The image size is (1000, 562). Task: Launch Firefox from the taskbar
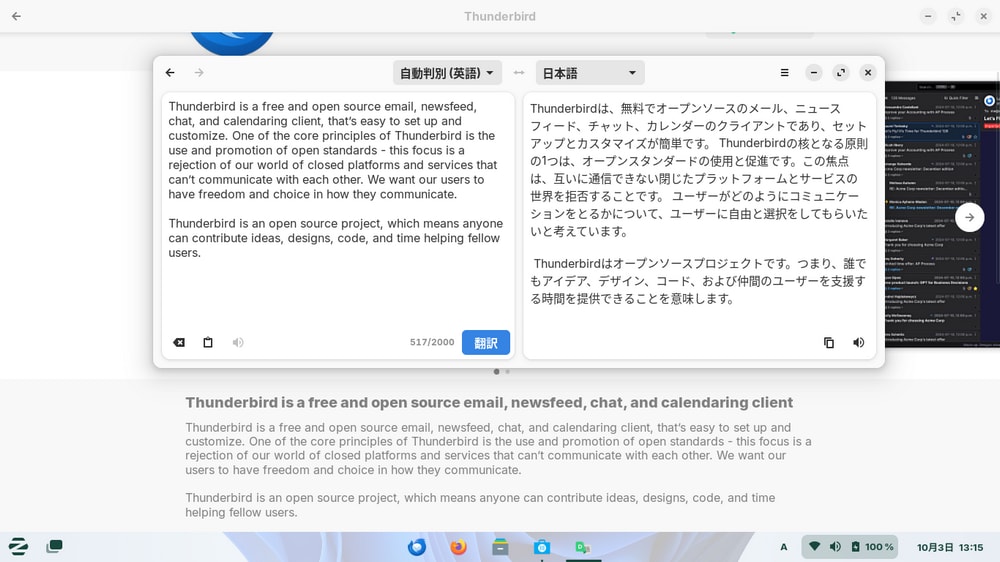pyautogui.click(x=458, y=547)
